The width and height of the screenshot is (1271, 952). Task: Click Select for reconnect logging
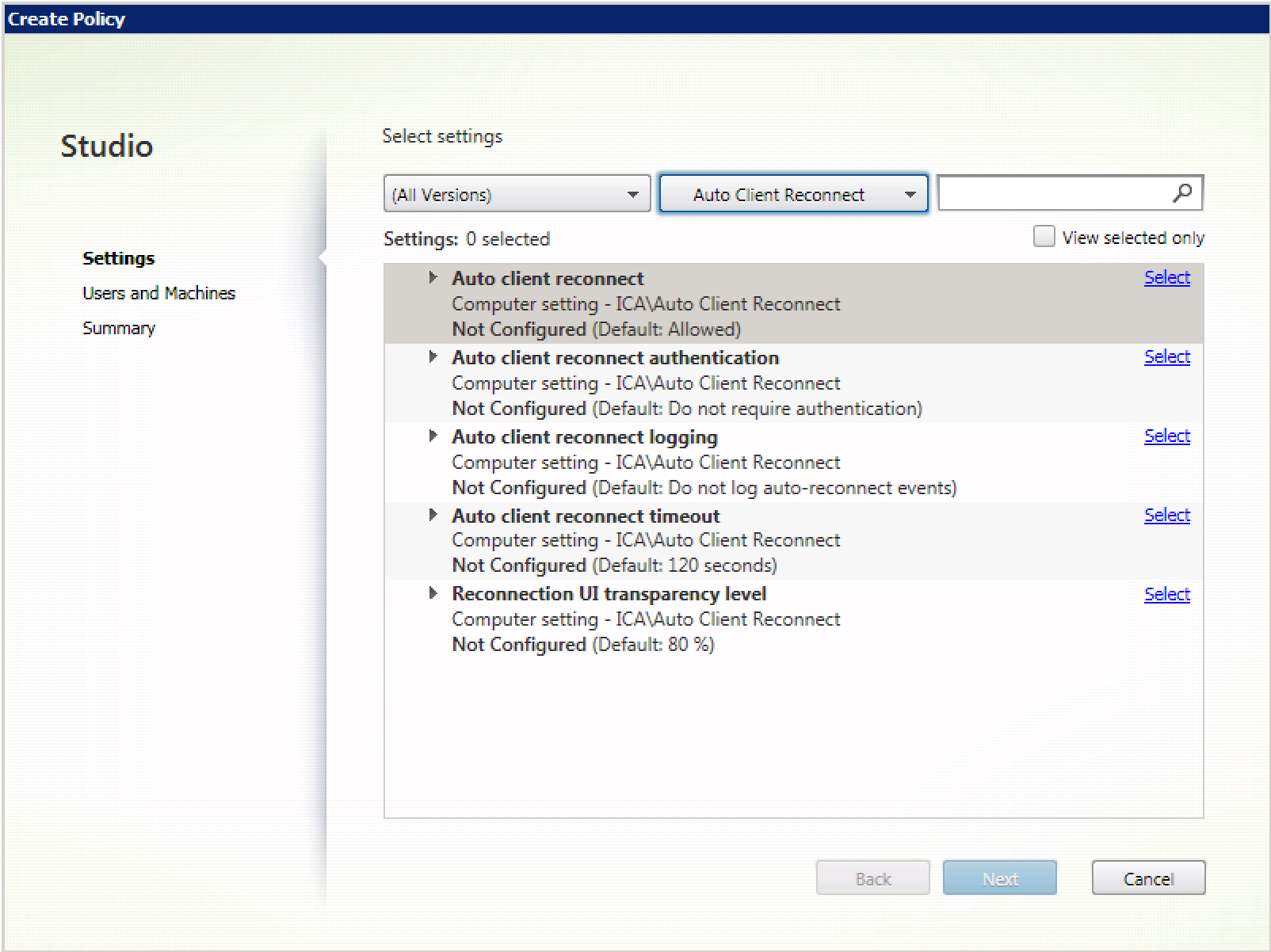click(1166, 436)
